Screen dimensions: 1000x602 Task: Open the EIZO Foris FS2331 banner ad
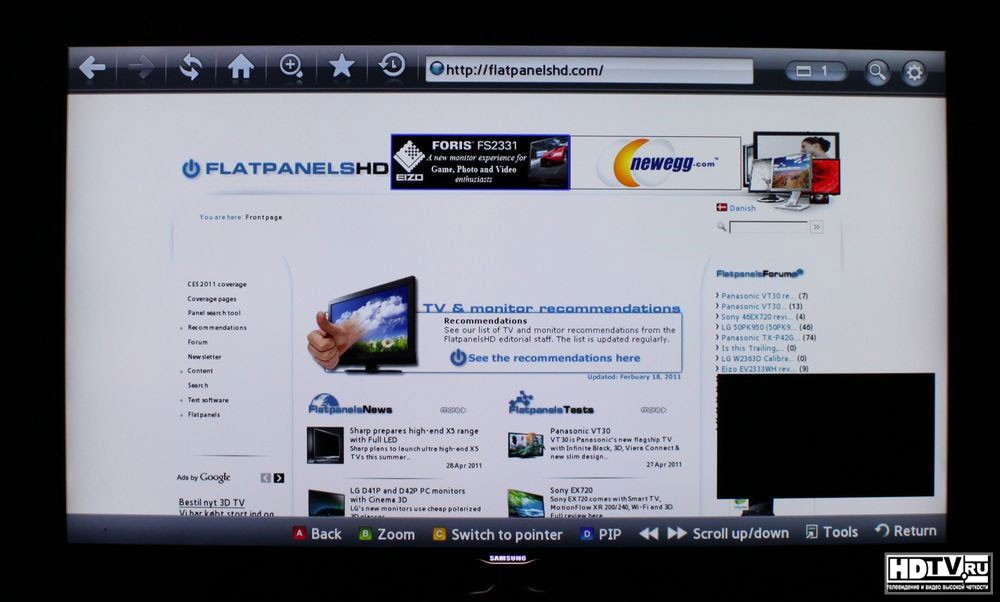[480, 162]
